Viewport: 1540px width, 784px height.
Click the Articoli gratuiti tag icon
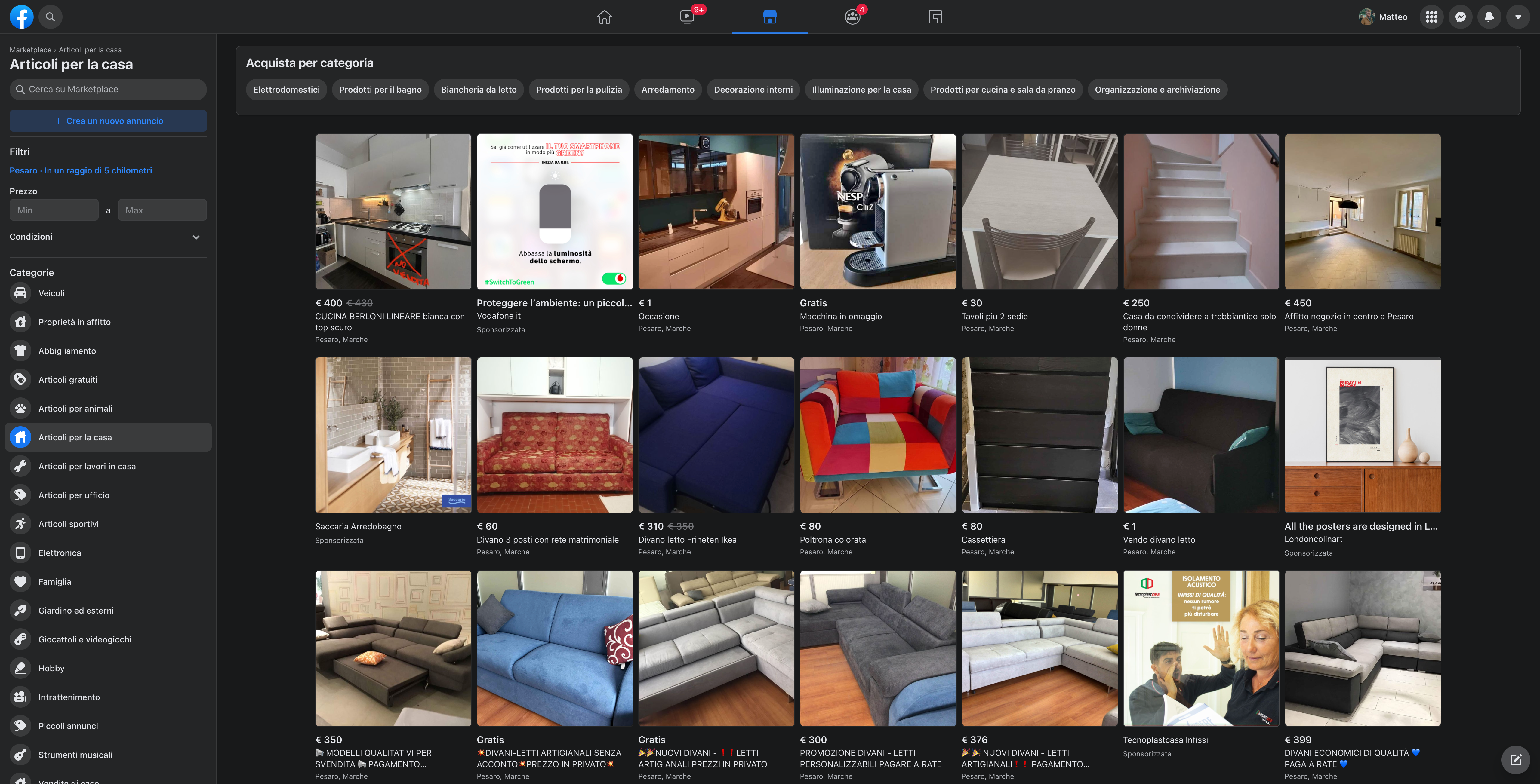coord(20,379)
